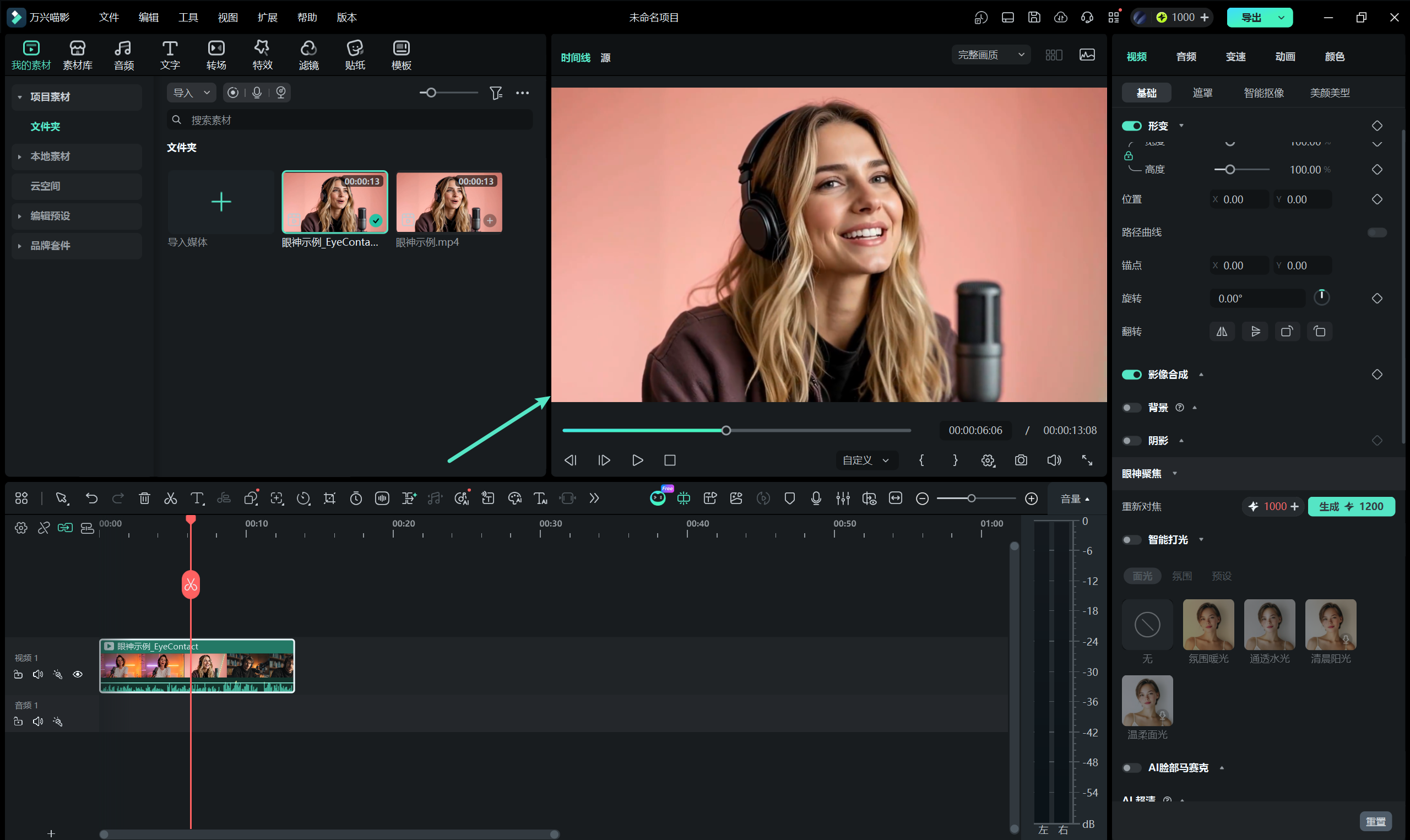Image resolution: width=1410 pixels, height=840 pixels.
Task: Click the 重置 reset button
Action: [x=1376, y=821]
